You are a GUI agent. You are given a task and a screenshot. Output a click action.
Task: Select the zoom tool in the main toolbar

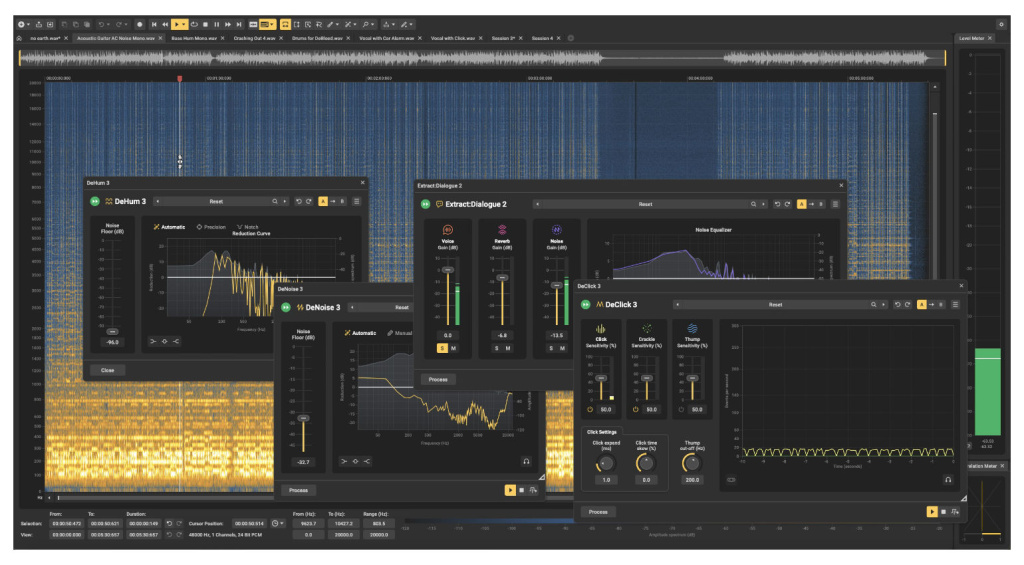coord(366,24)
